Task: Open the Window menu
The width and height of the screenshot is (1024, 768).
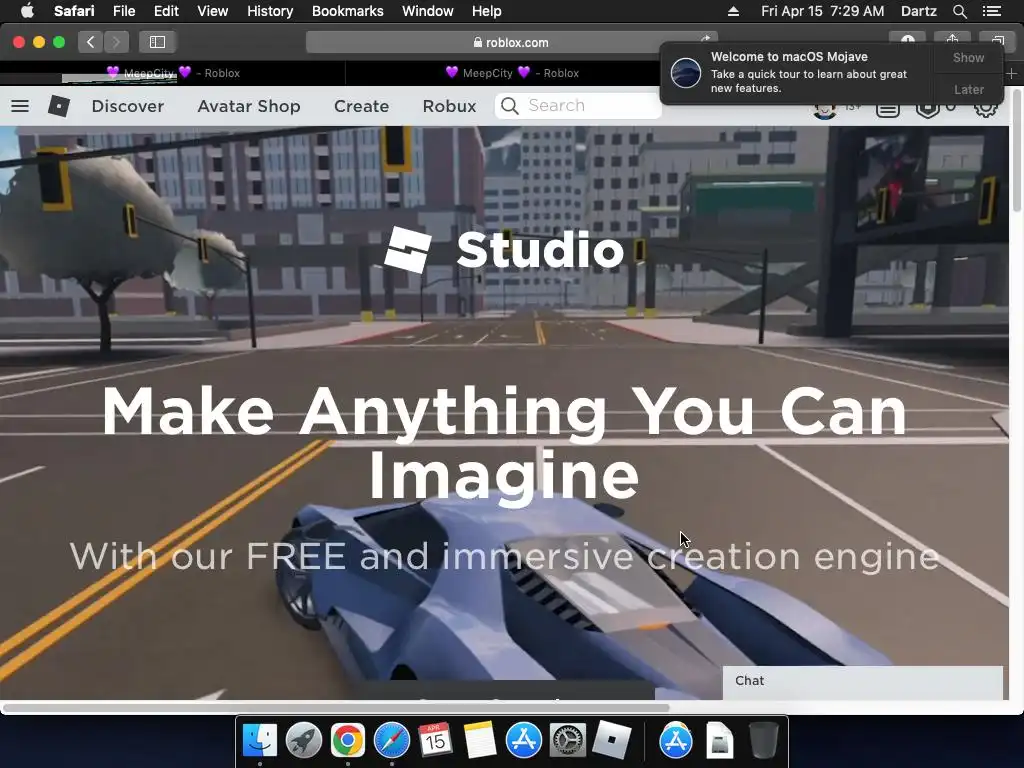Action: click(427, 11)
